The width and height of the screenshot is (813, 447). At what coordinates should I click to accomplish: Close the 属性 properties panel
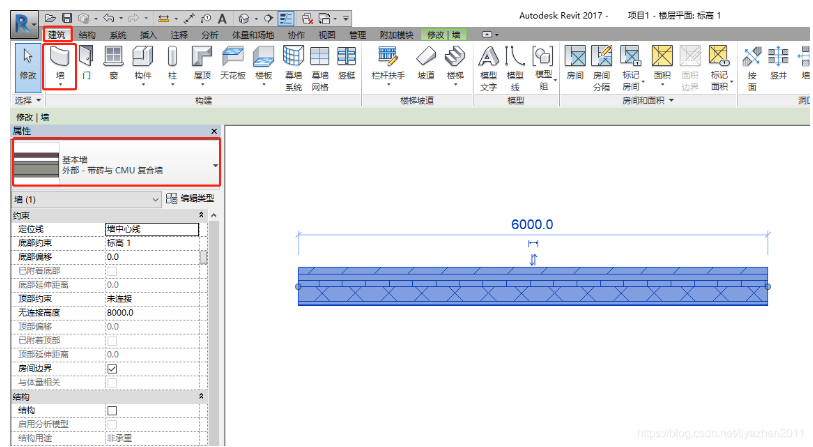pyautogui.click(x=214, y=132)
